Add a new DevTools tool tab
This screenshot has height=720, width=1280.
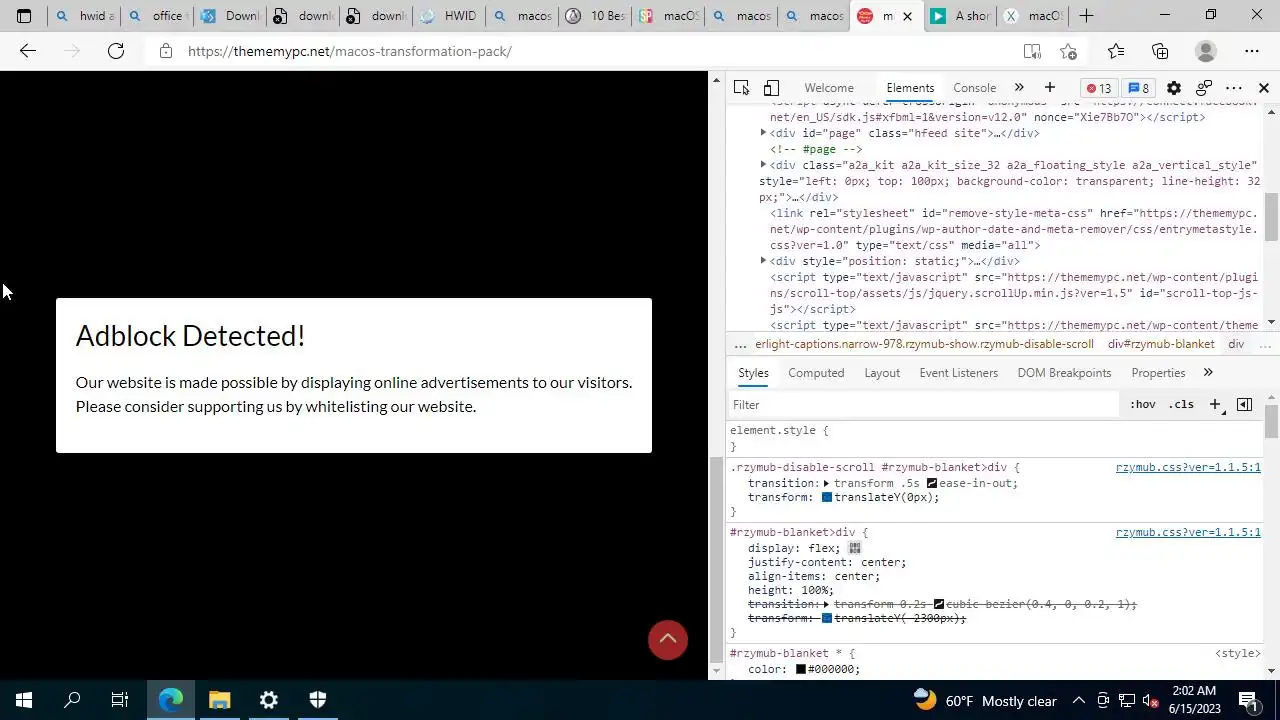pyautogui.click(x=1049, y=88)
